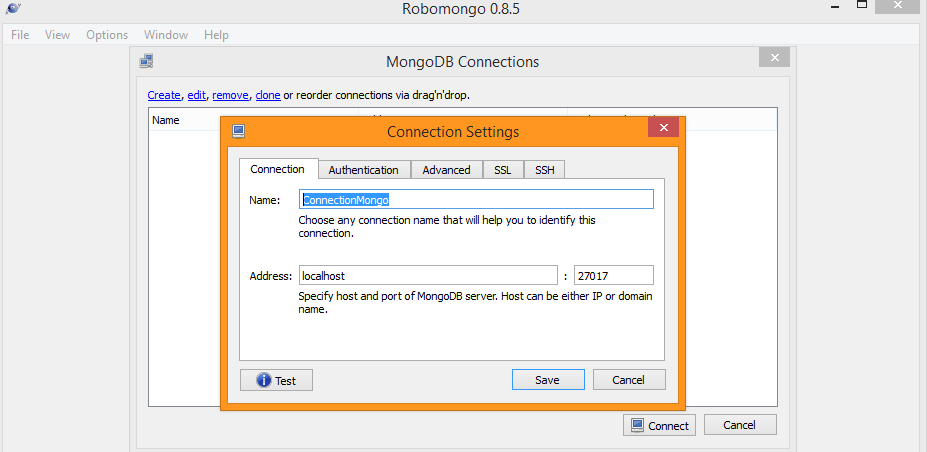Open the File menu
927x452 pixels.
click(x=20, y=35)
